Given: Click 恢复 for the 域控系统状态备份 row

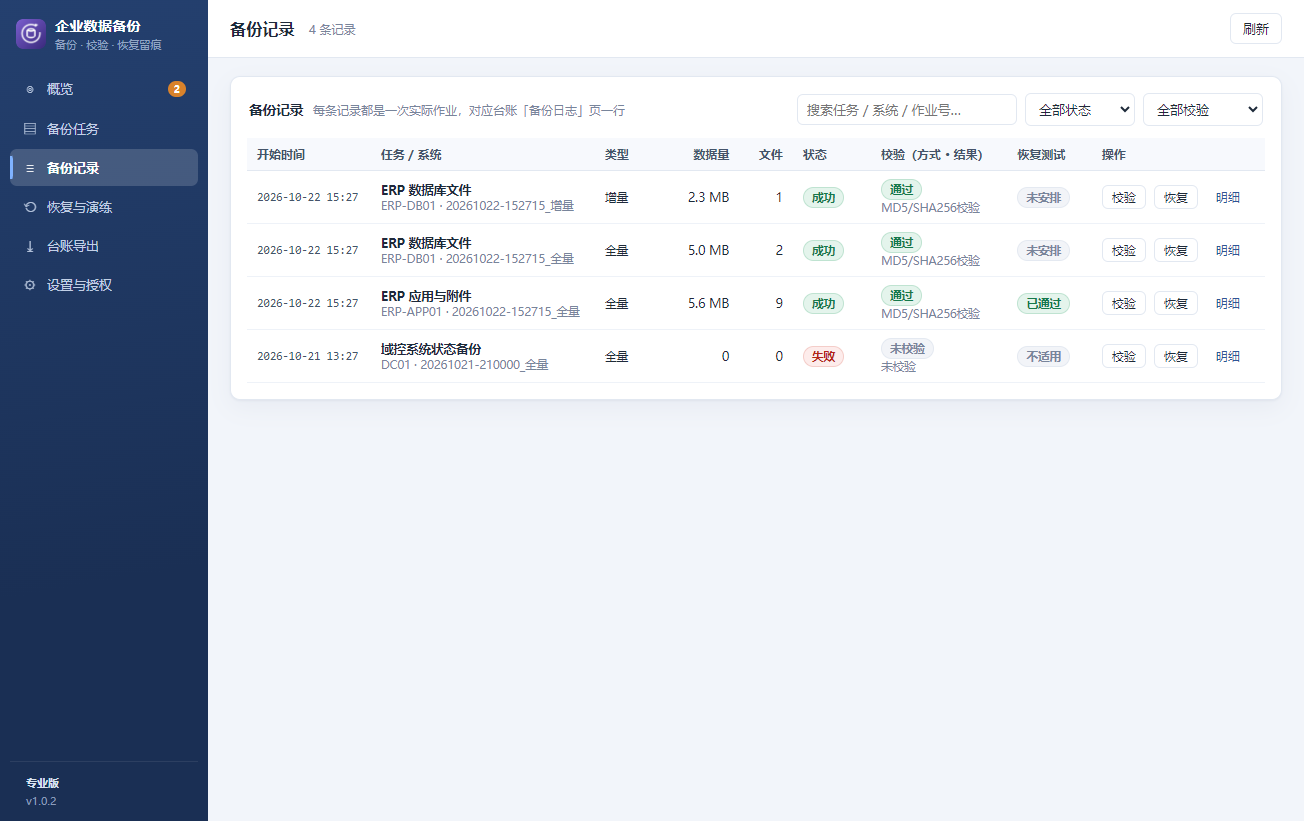Looking at the screenshot, I should 1176,356.
